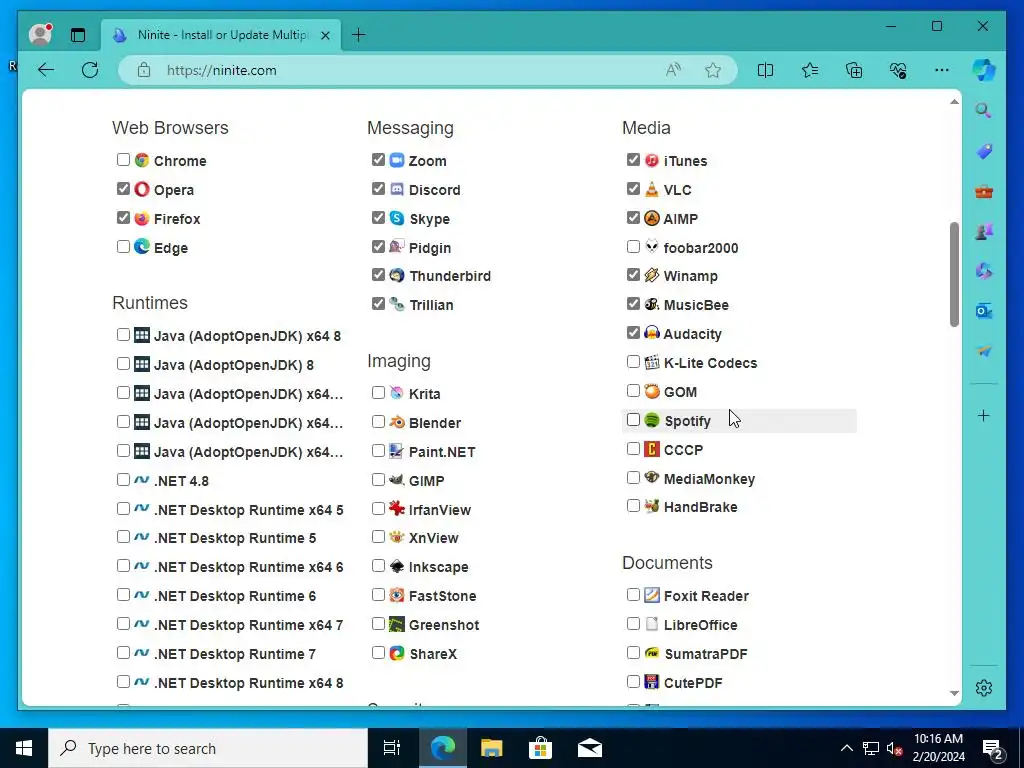Open Microsoft Store from taskbar
This screenshot has height=768, width=1024.
(x=540, y=748)
